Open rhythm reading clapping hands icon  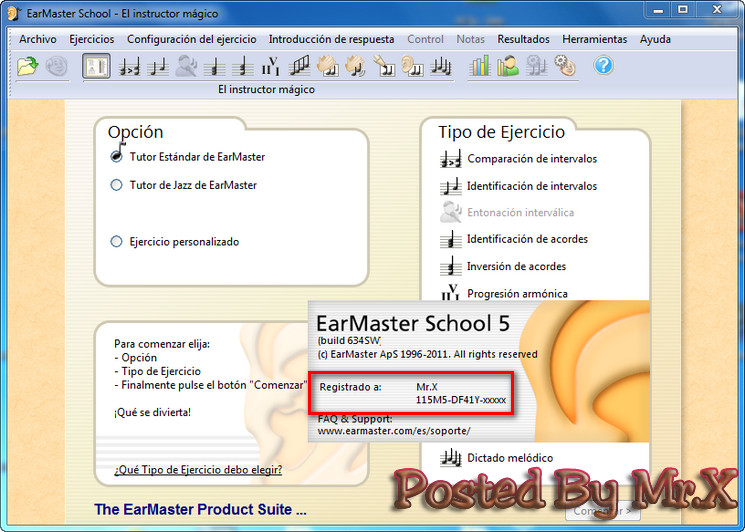328,66
